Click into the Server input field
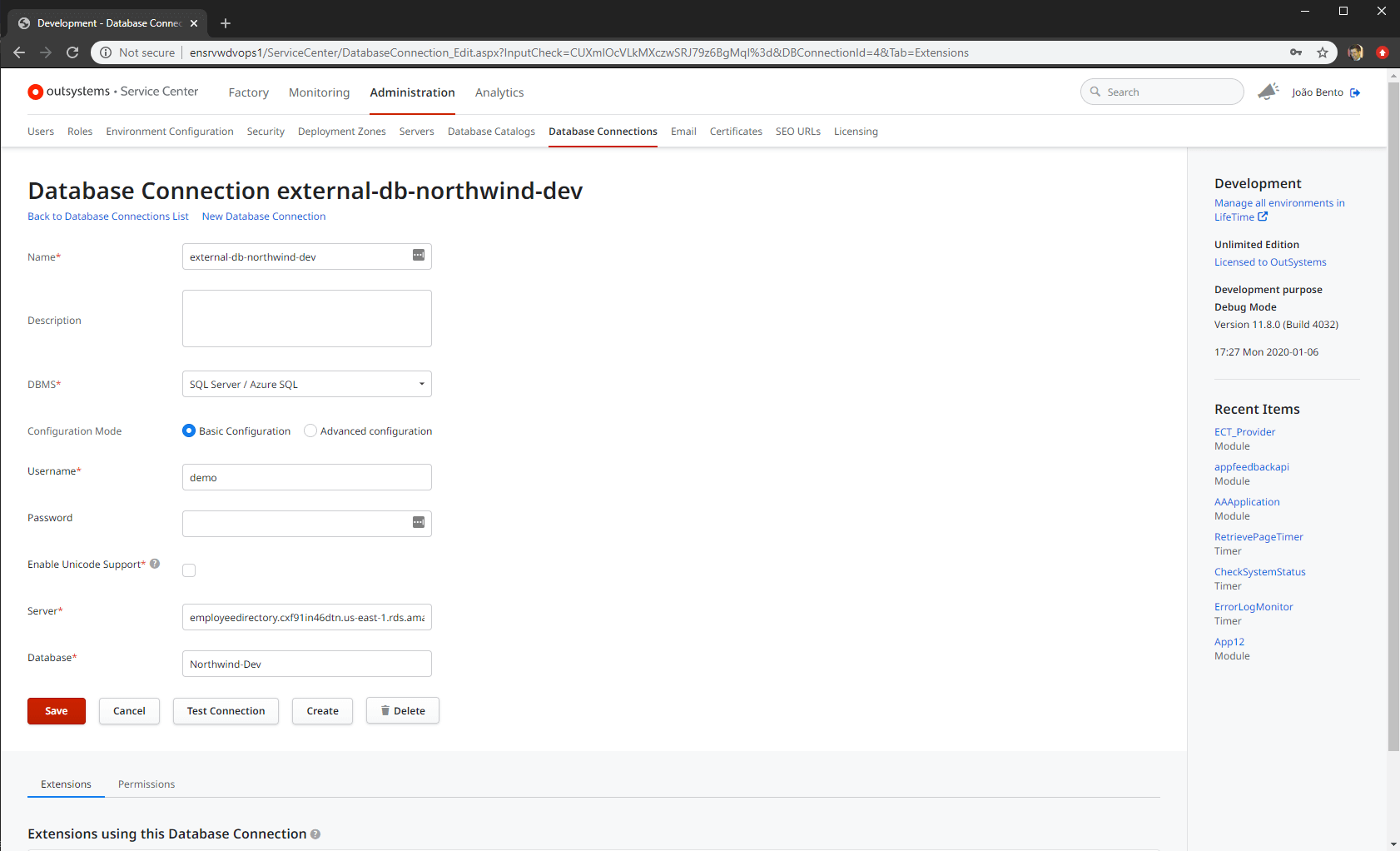1400x851 pixels. pos(306,617)
